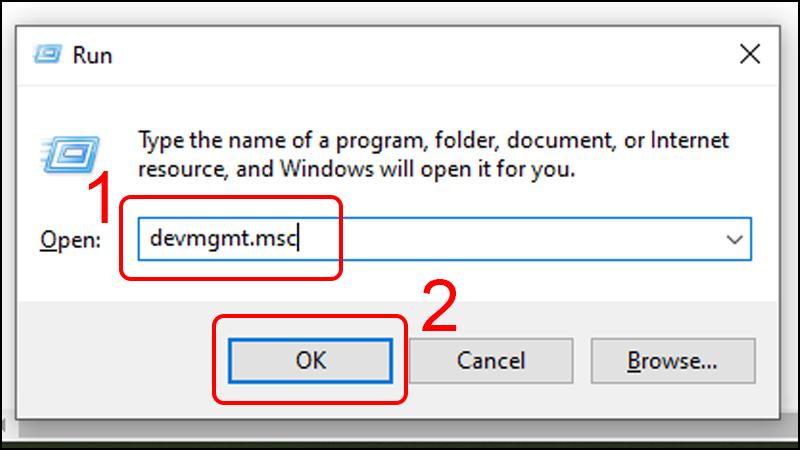Close the Run dialog with X
This screenshot has height=450, width=800.
pos(749,54)
